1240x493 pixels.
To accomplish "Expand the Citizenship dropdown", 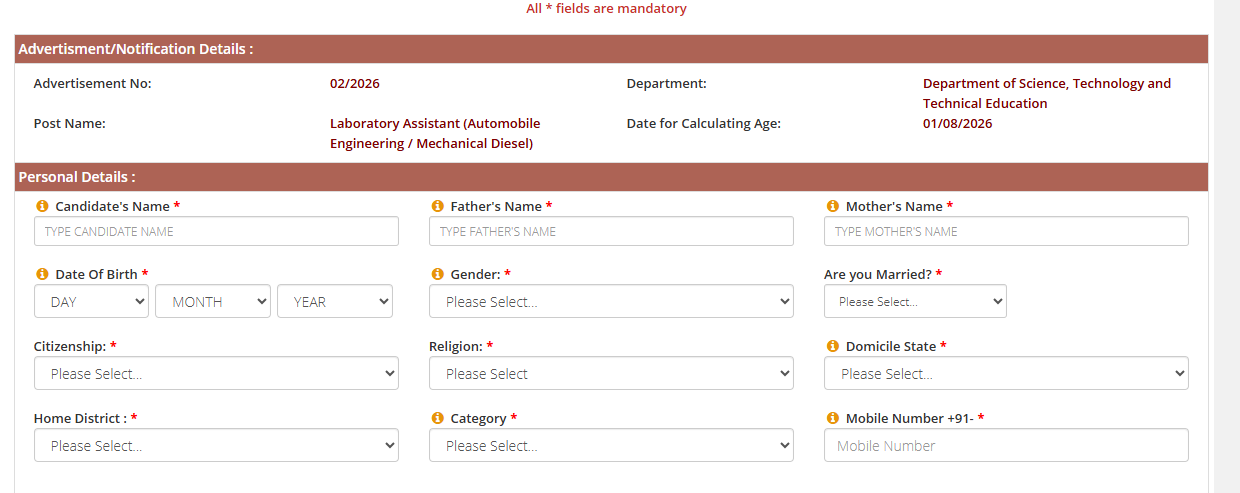I will tap(216, 373).
